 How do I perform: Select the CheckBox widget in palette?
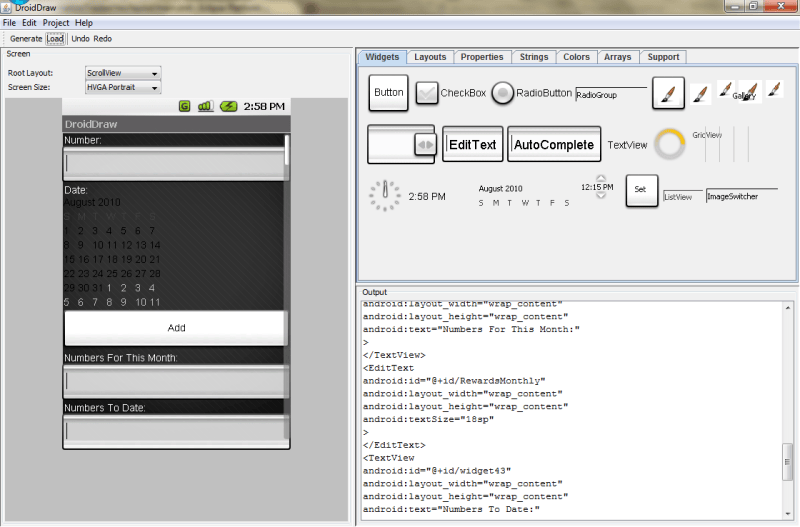click(451, 93)
